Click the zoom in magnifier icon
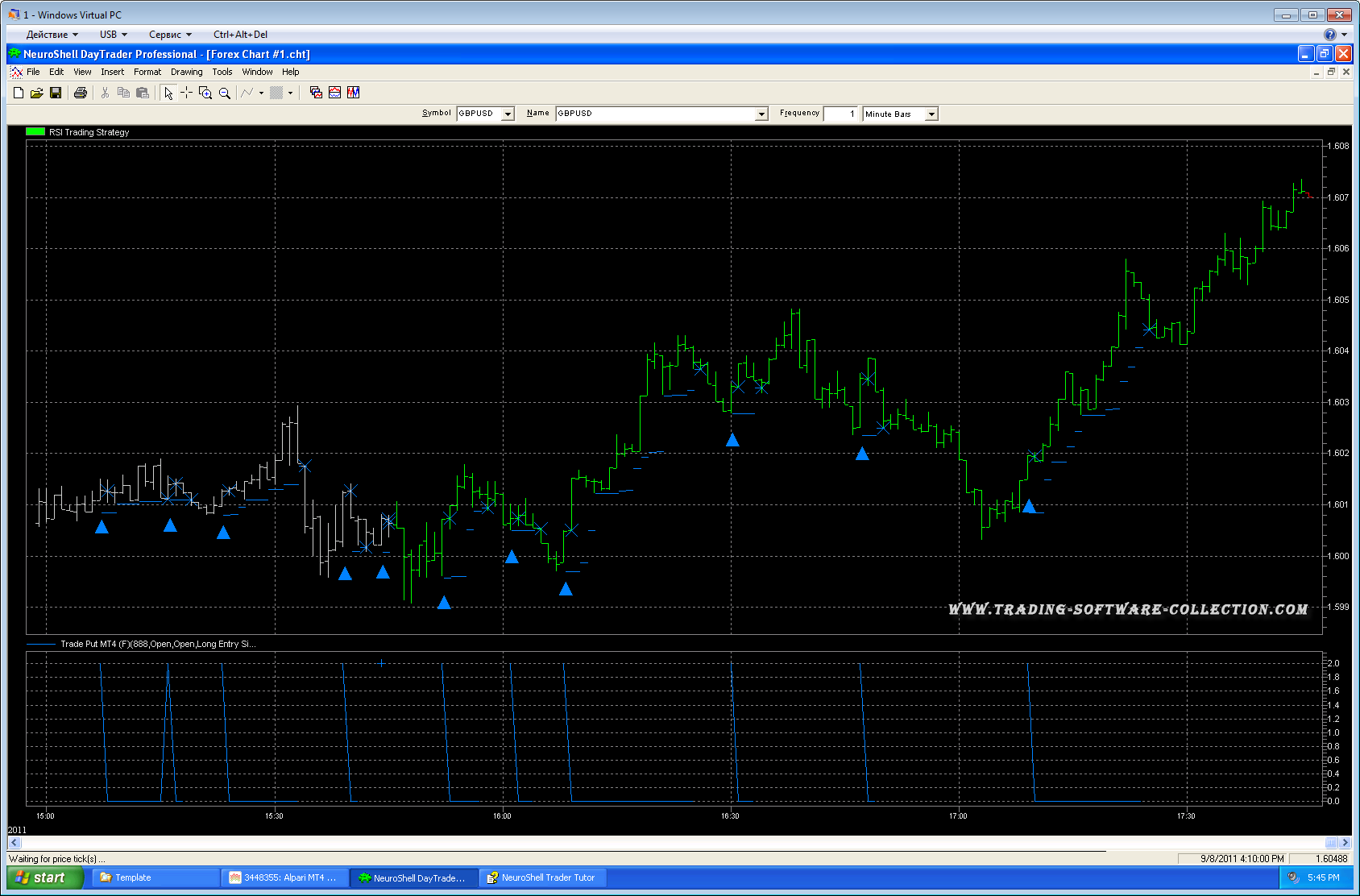This screenshot has width=1360, height=896. [x=205, y=93]
